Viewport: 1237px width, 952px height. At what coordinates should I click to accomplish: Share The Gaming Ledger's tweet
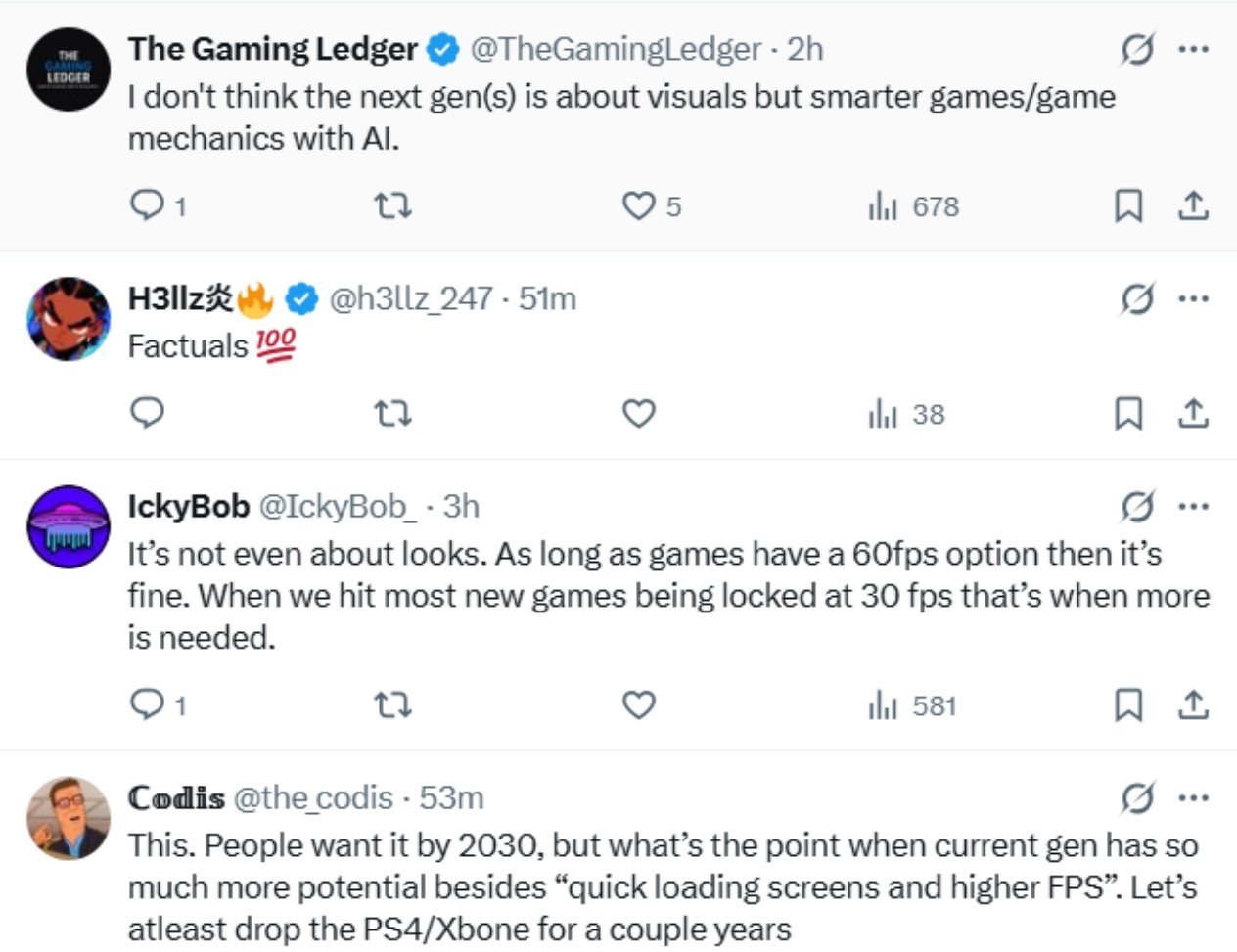click(1193, 205)
